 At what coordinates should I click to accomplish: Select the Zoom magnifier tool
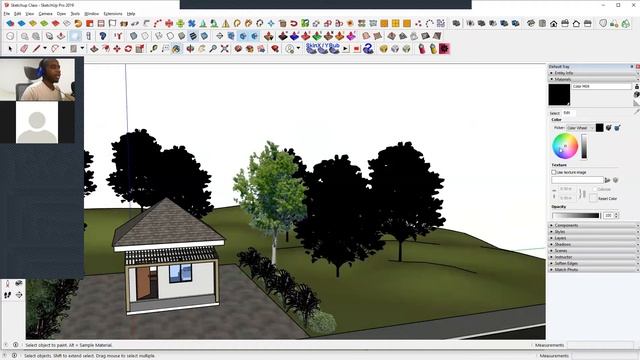coord(213,49)
